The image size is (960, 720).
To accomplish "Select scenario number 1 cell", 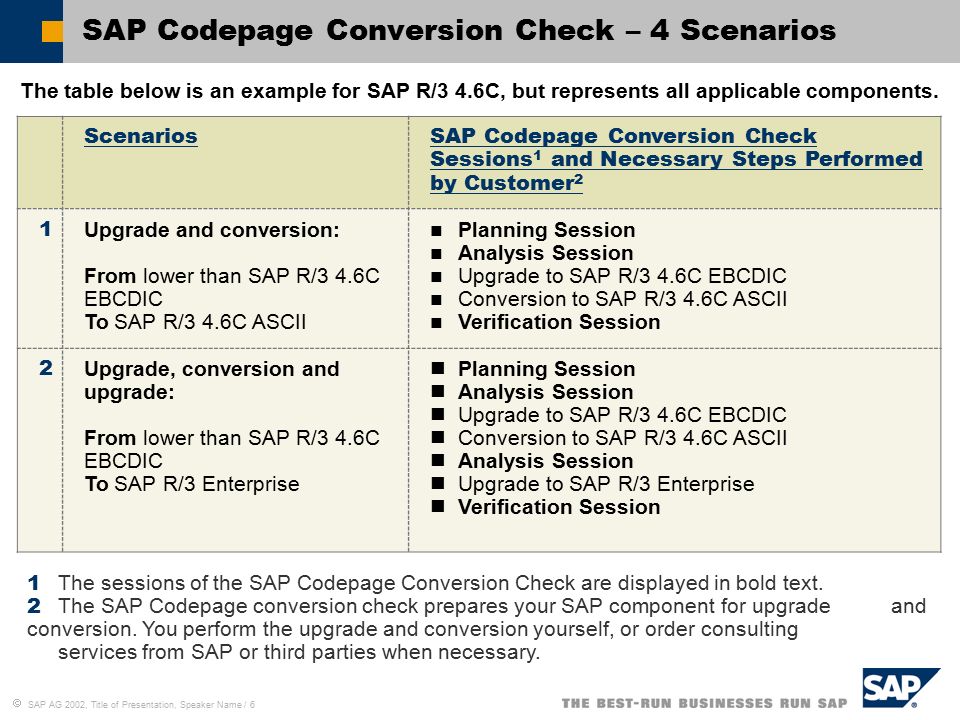I will [x=40, y=279].
